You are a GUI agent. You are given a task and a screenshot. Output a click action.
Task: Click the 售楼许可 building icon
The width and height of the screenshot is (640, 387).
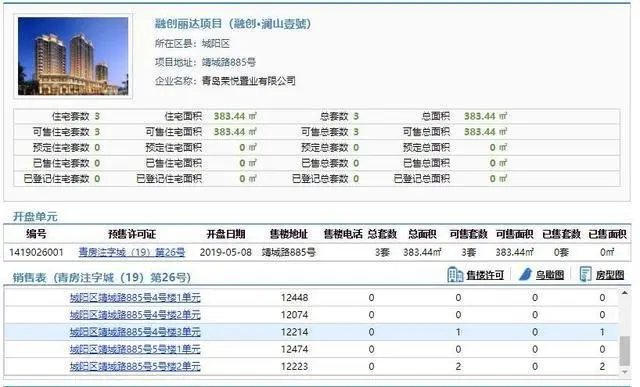(455, 274)
